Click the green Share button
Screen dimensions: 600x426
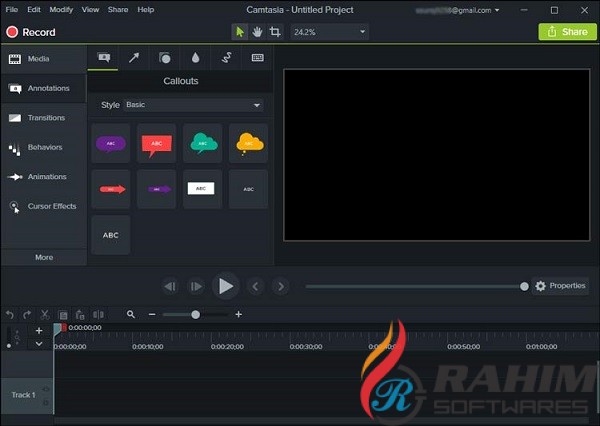coord(566,32)
